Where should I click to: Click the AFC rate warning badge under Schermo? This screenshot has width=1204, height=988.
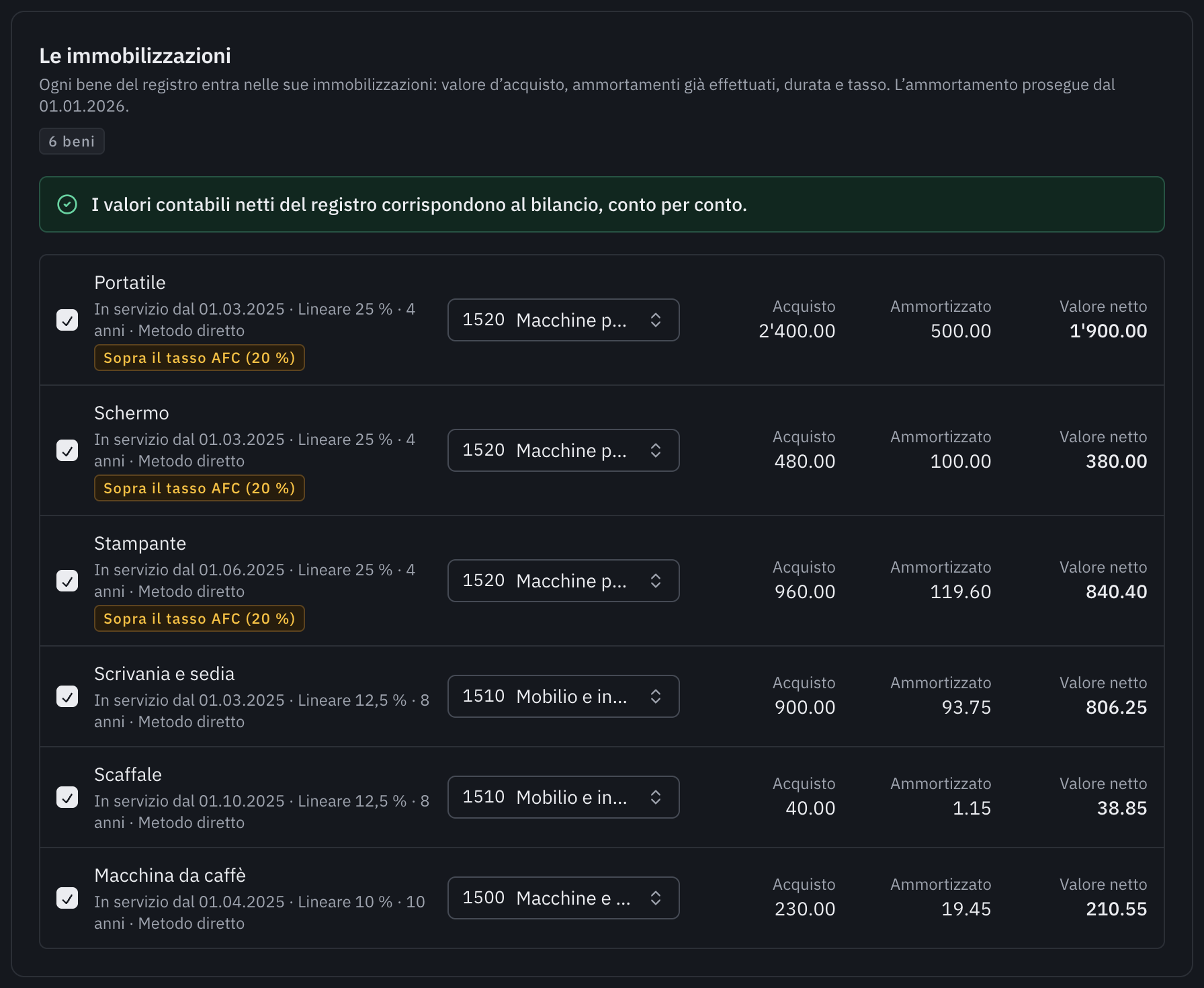pyautogui.click(x=200, y=488)
